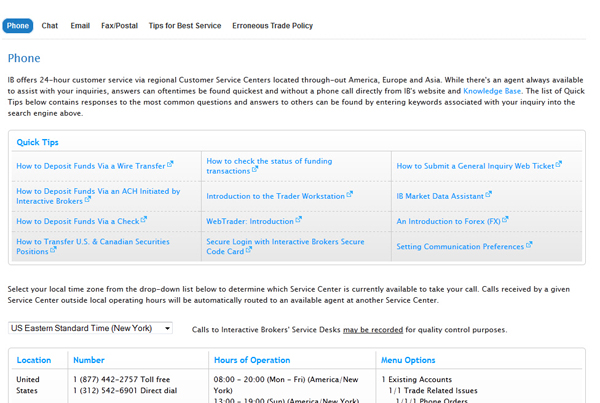600x403 pixels.
Task: Click the 08:00 - 20:00 (Mon - Fri) hours text
Action: tap(286, 385)
